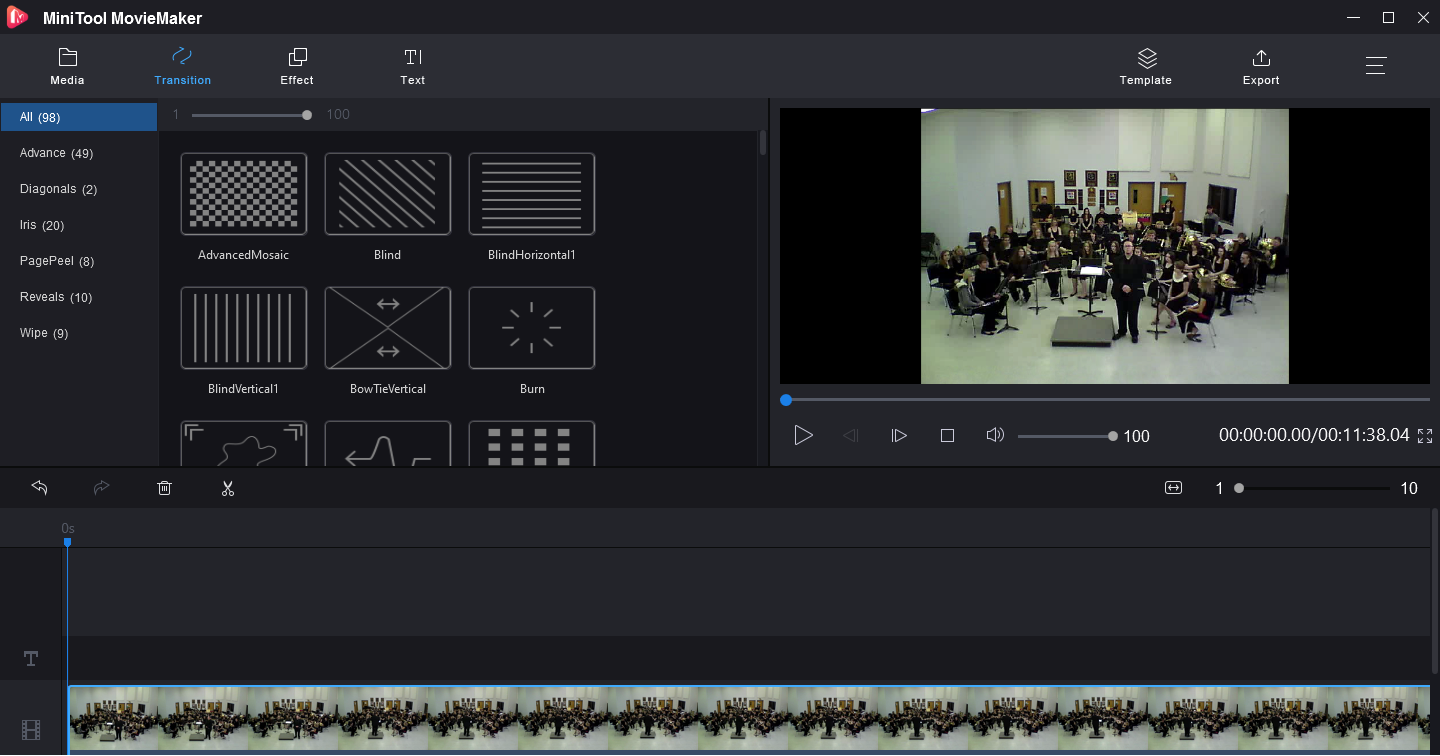Stop the video playback
1440x756 pixels.
click(947, 435)
